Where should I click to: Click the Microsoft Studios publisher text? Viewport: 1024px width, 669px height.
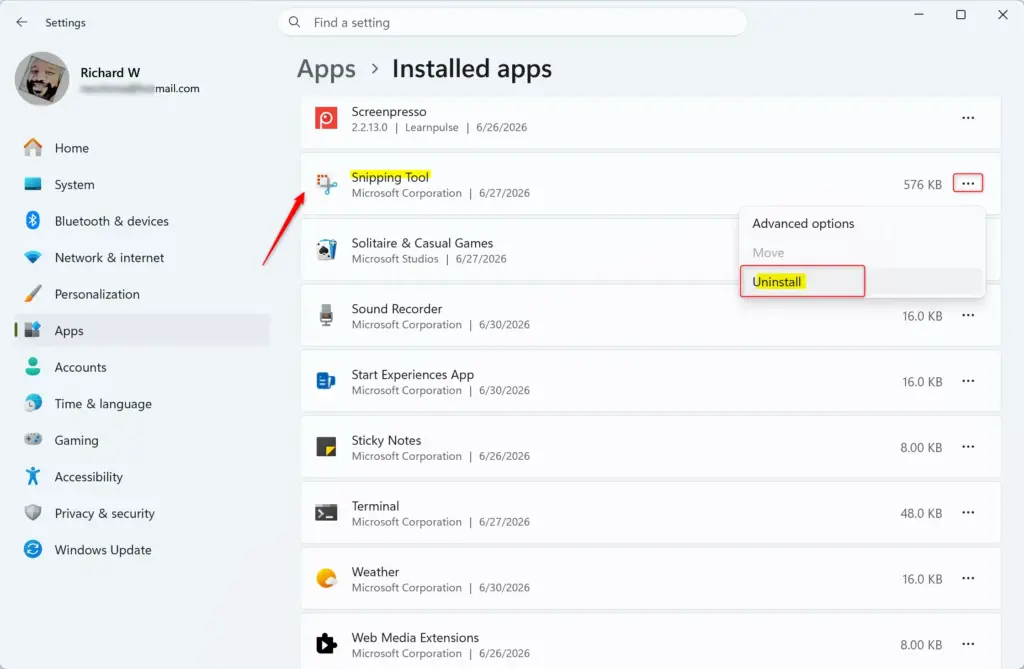[394, 259]
